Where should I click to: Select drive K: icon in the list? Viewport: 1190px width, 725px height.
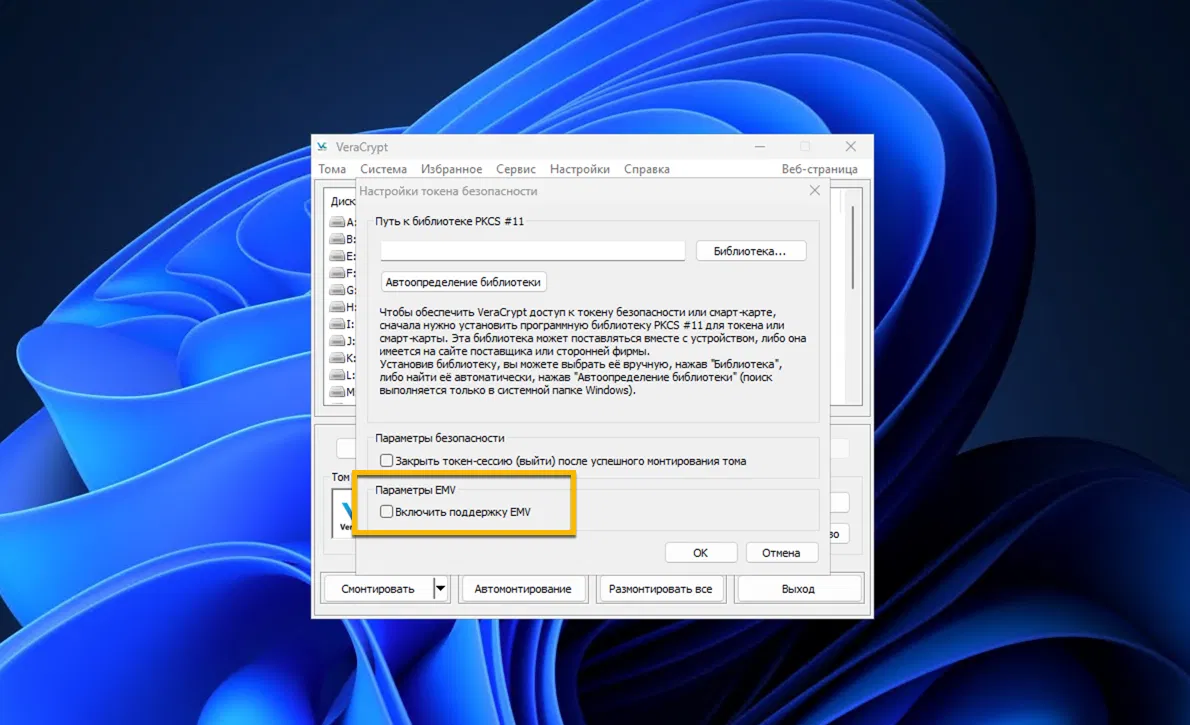coord(337,358)
